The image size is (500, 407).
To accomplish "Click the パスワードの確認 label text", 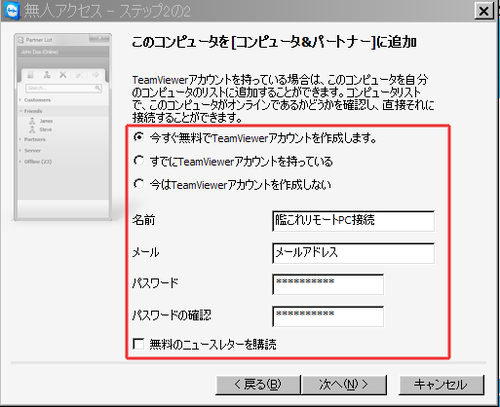I will pyautogui.click(x=172, y=315).
